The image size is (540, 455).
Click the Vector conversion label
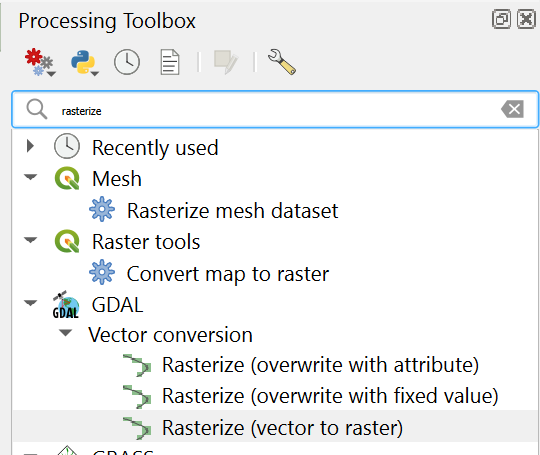pos(170,335)
